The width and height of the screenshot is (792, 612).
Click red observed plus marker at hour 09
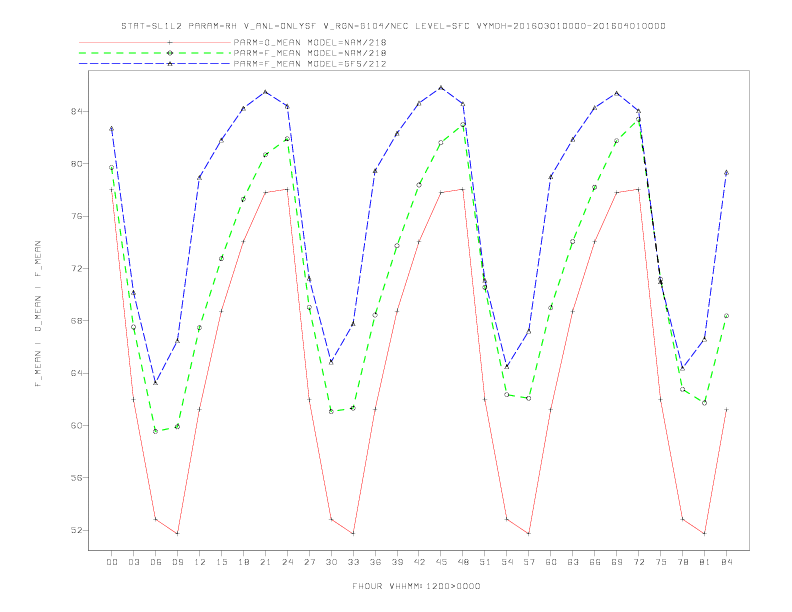point(177,533)
